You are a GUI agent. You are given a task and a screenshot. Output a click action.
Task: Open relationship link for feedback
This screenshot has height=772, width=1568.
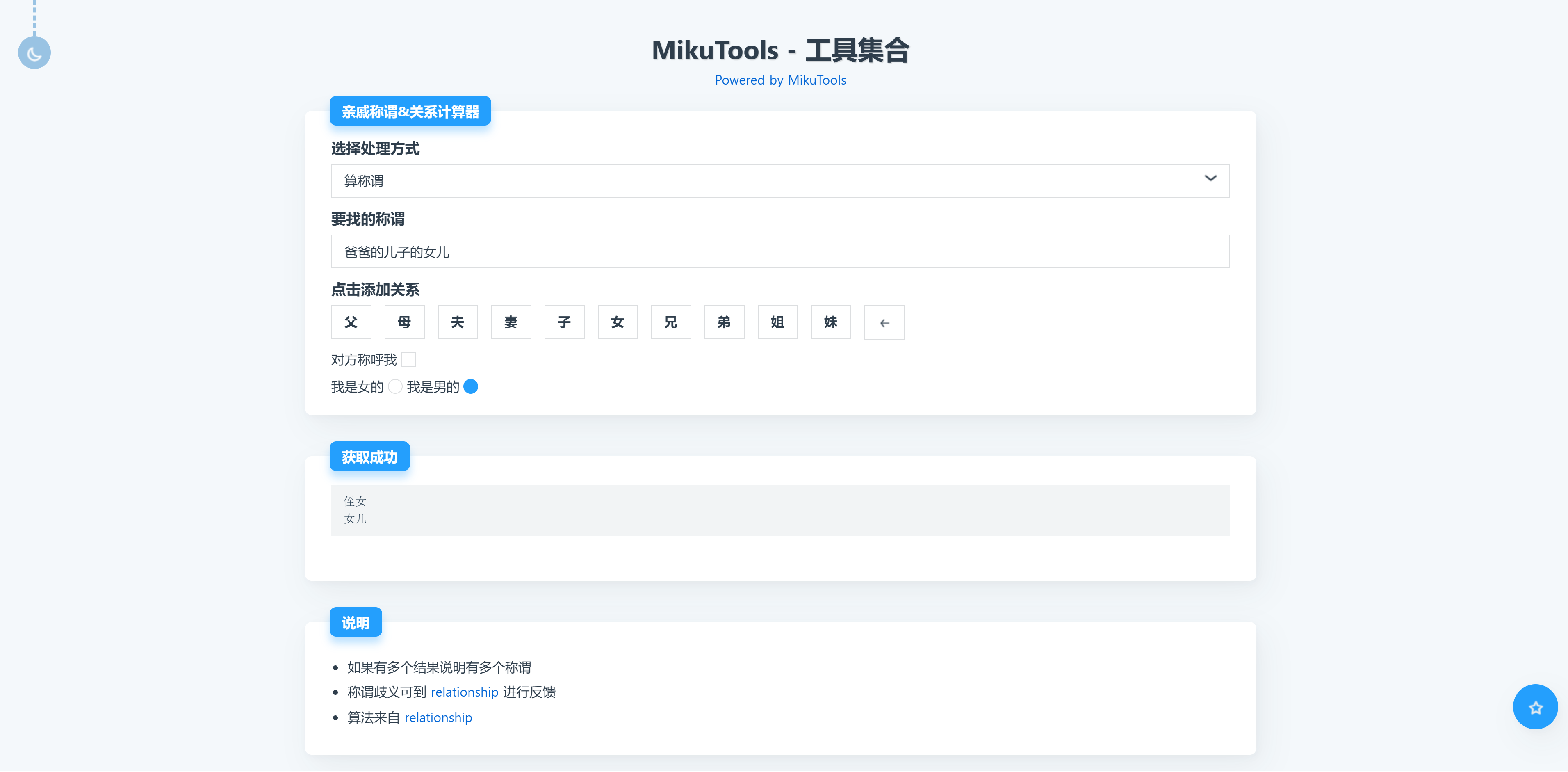tap(464, 692)
